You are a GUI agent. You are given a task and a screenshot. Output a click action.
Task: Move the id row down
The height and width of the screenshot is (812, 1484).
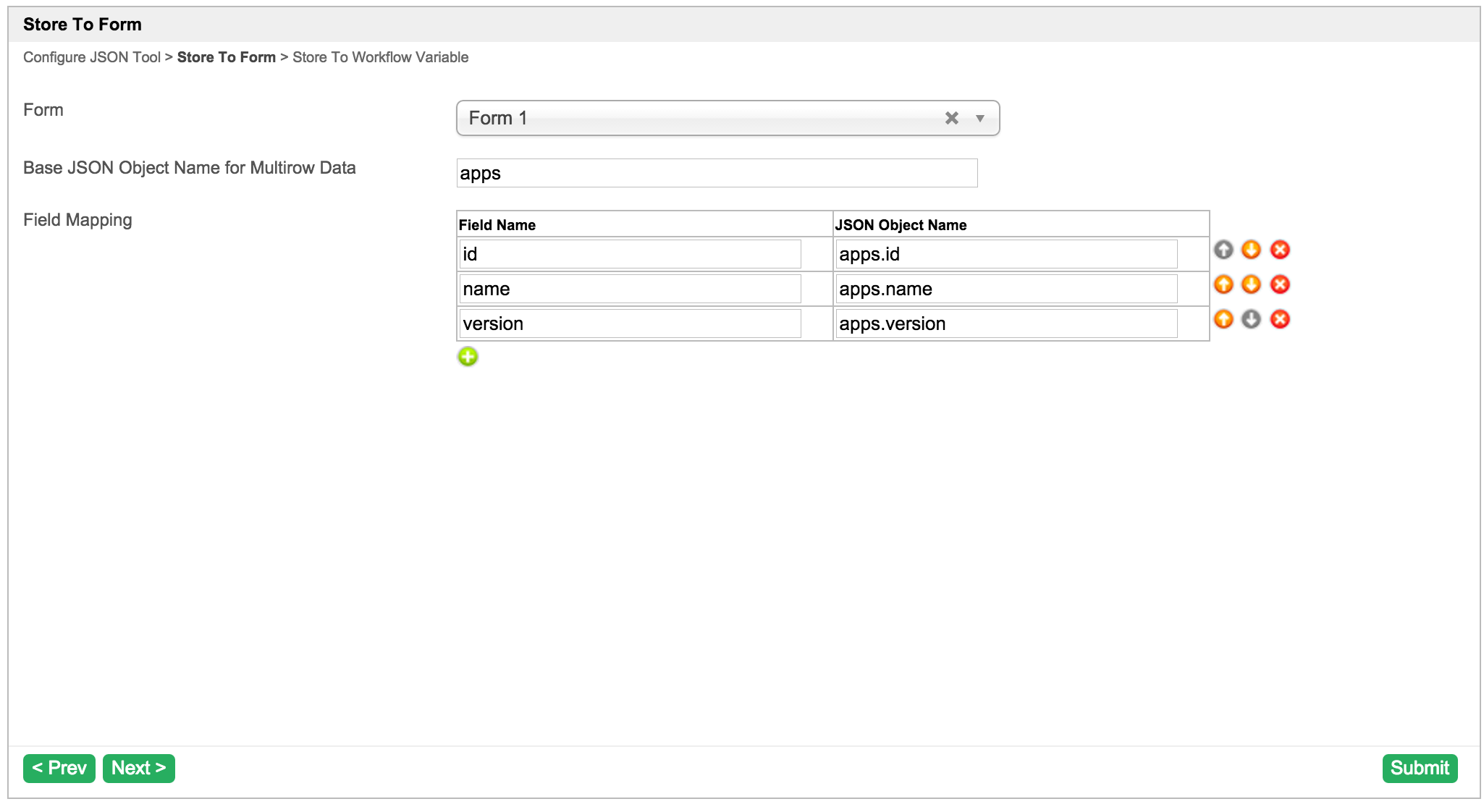point(1251,250)
